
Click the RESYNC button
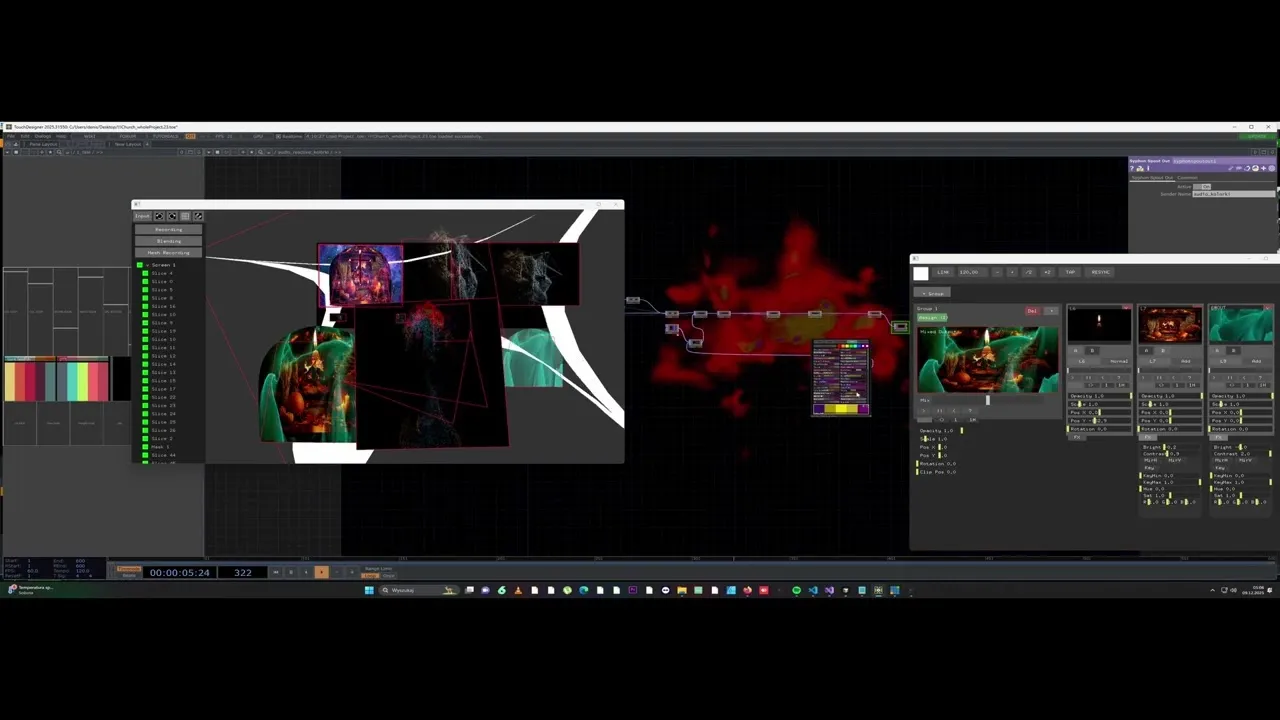[1100, 272]
